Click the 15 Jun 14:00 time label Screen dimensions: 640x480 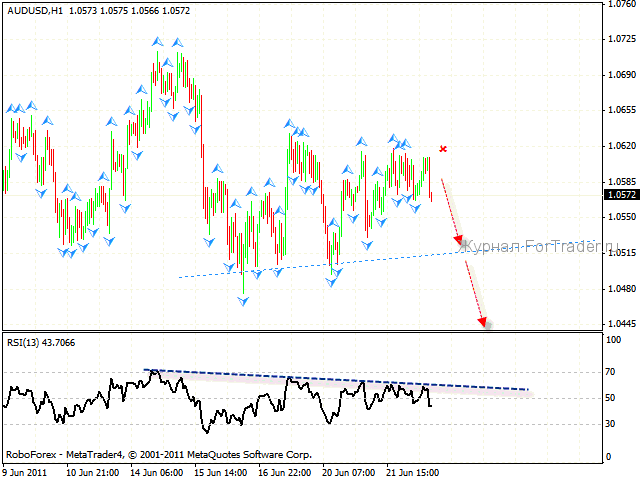pyautogui.click(x=220, y=473)
